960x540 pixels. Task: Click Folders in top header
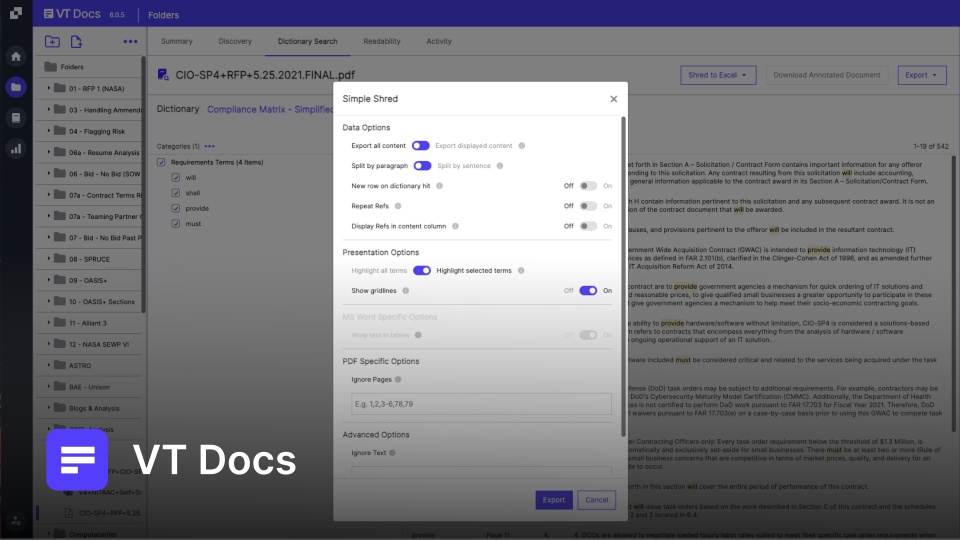tap(163, 15)
